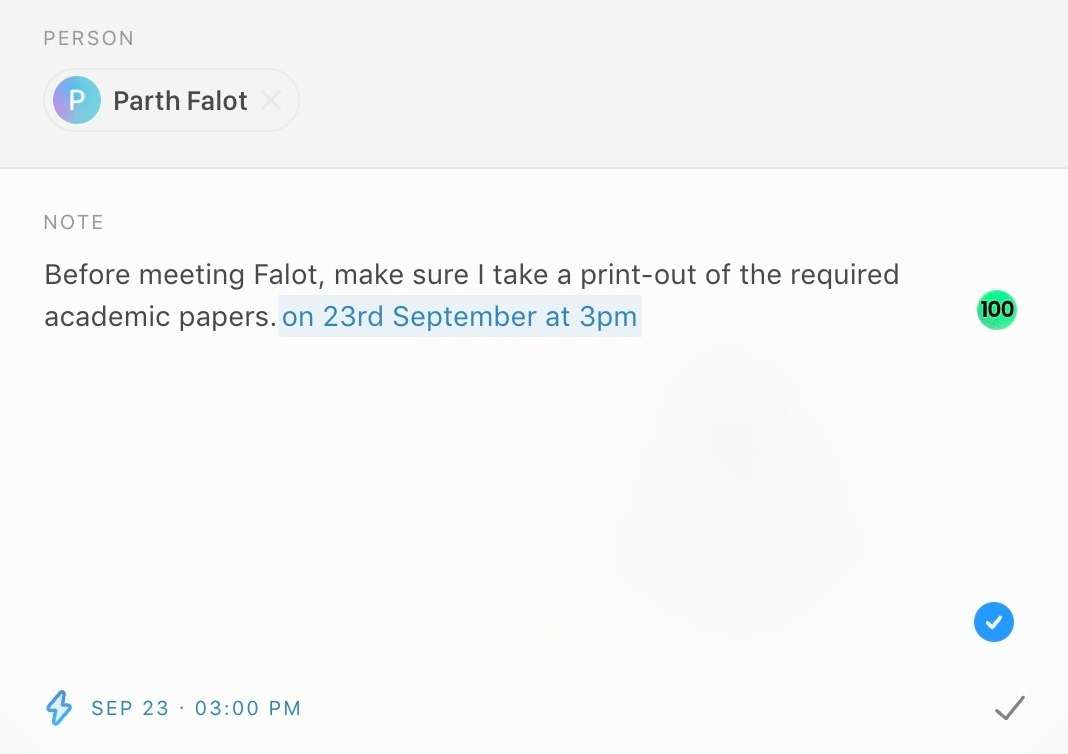This screenshot has height=754, width=1068.
Task: Click the highlighted 'on 23rd September at 3pm' text
Action: [x=460, y=316]
